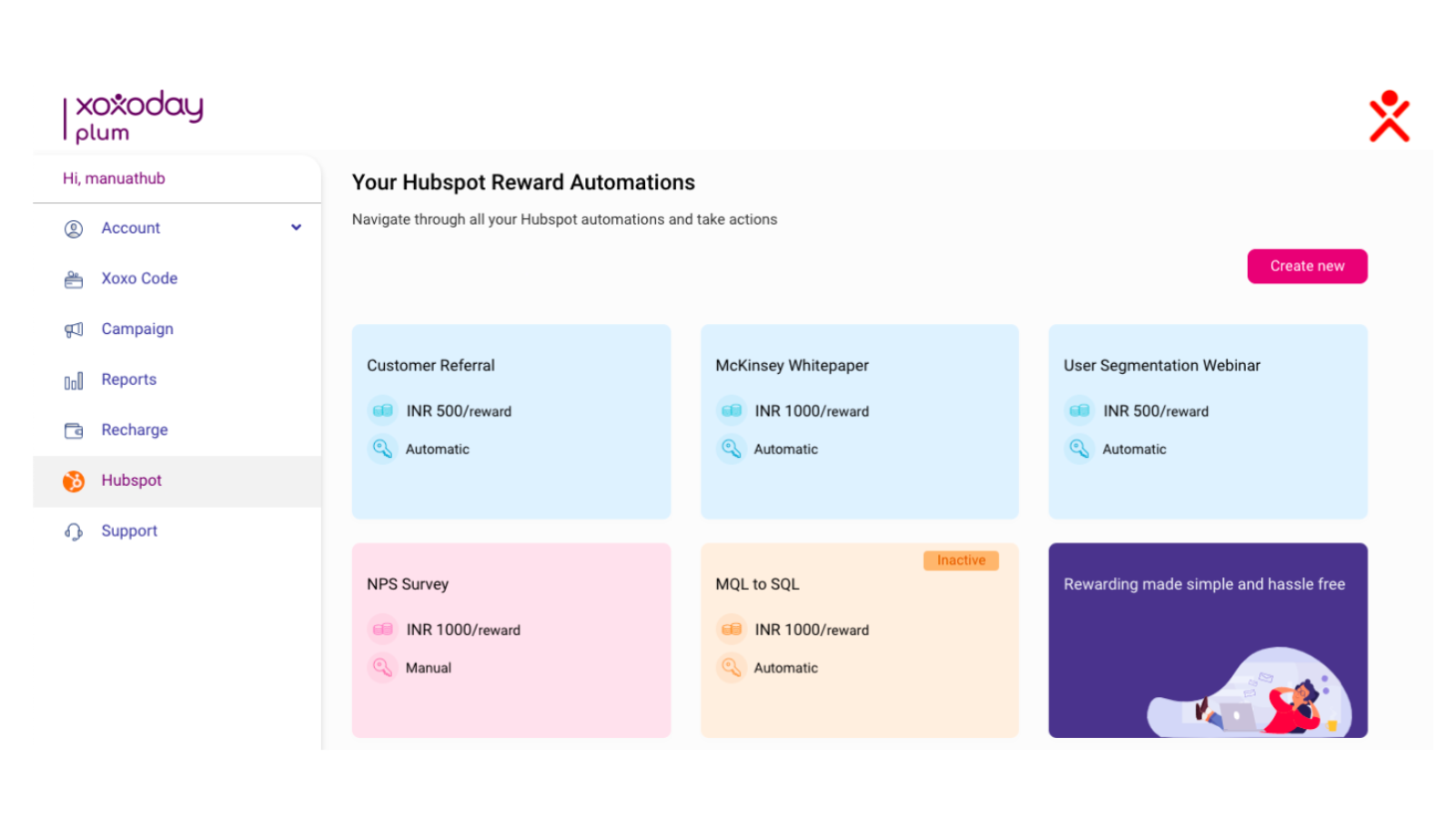Click the Reports bar chart icon

(74, 380)
